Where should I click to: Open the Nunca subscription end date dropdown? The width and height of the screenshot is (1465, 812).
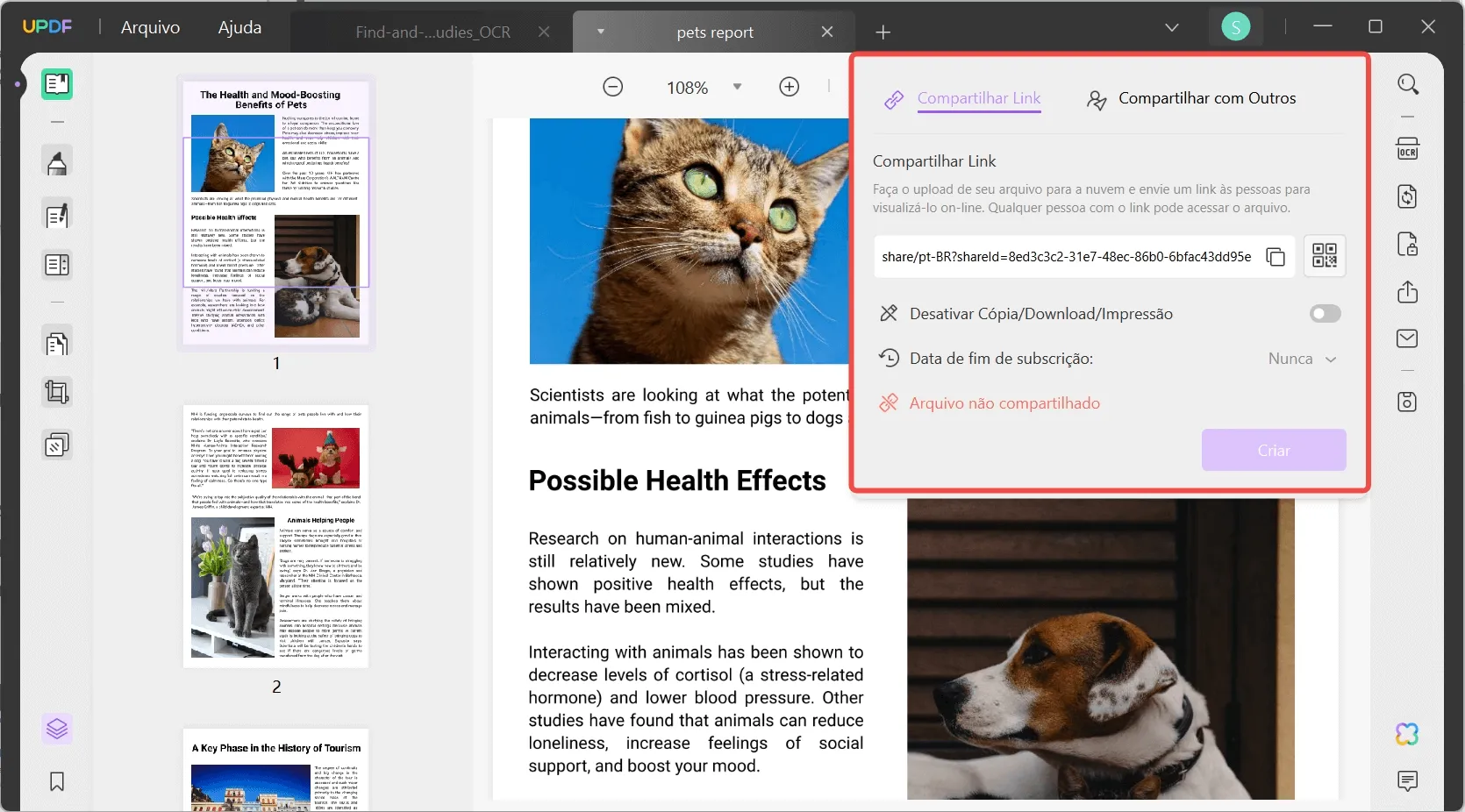(1302, 360)
